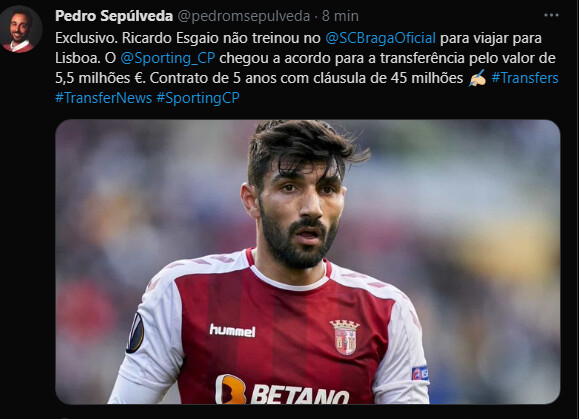579x419 pixels.
Task: Open the @pedromsepulveda handle link
Action: (x=244, y=16)
